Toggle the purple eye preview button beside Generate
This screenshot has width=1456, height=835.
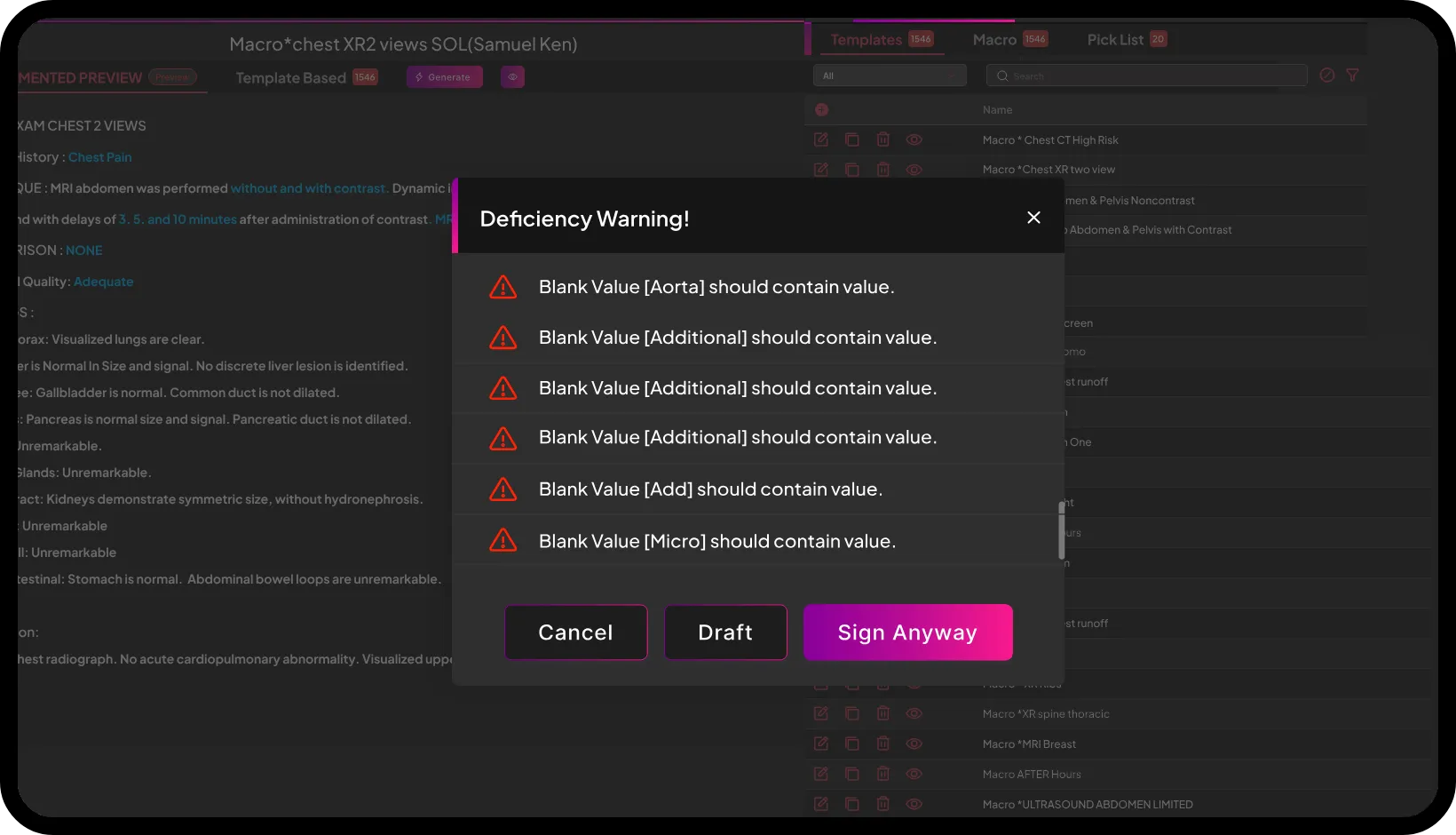coord(512,77)
